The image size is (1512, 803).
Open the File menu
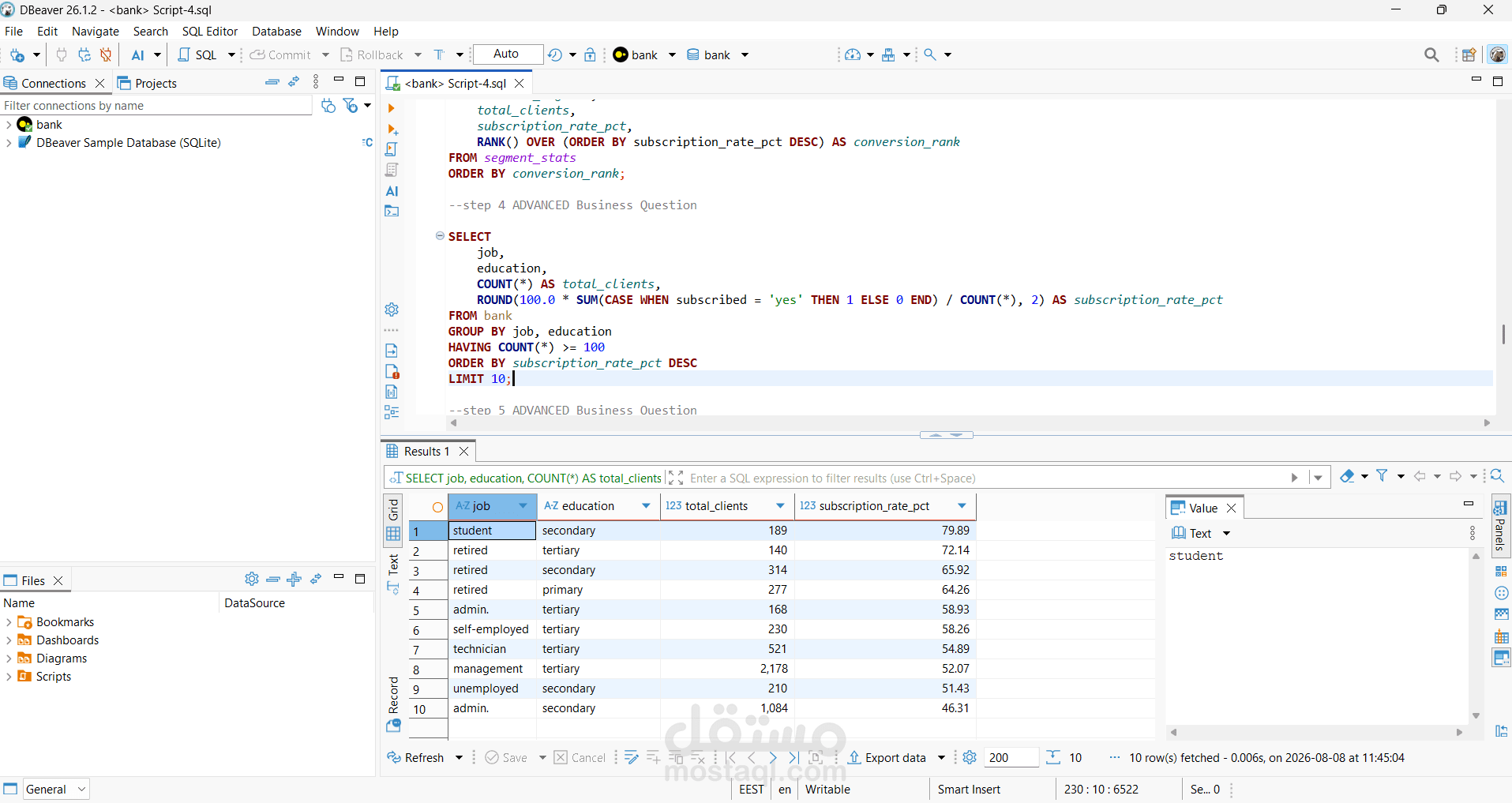[x=14, y=32]
